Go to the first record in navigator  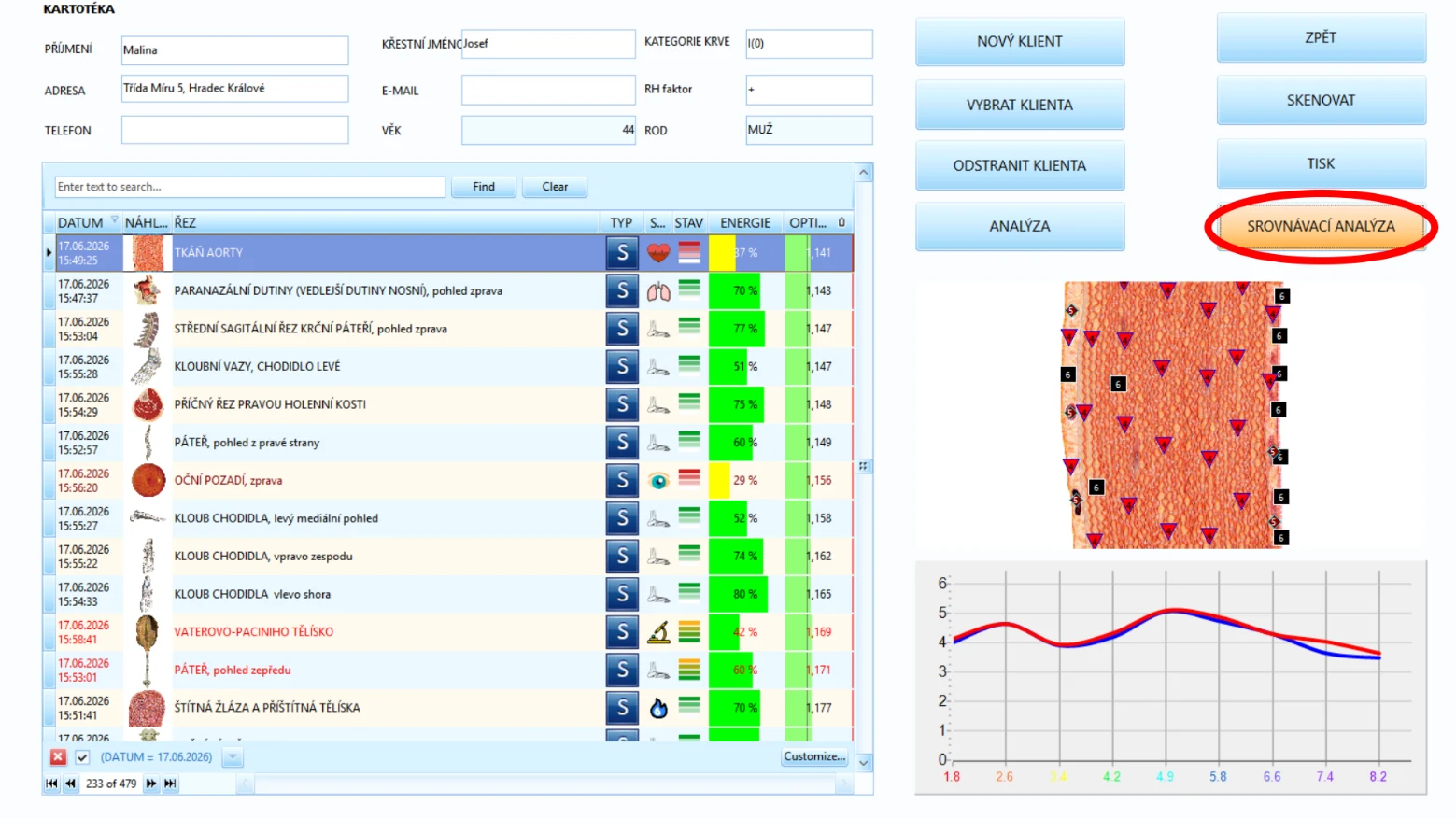click(x=51, y=784)
